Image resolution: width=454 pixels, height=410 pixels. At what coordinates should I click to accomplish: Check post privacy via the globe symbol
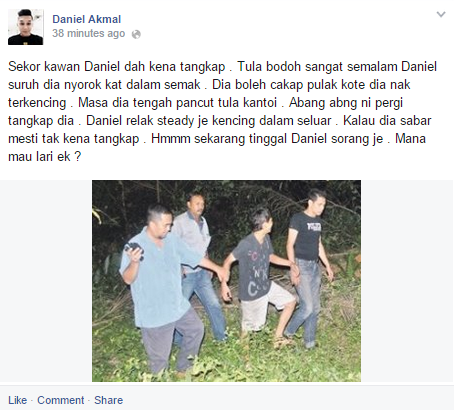(x=136, y=34)
